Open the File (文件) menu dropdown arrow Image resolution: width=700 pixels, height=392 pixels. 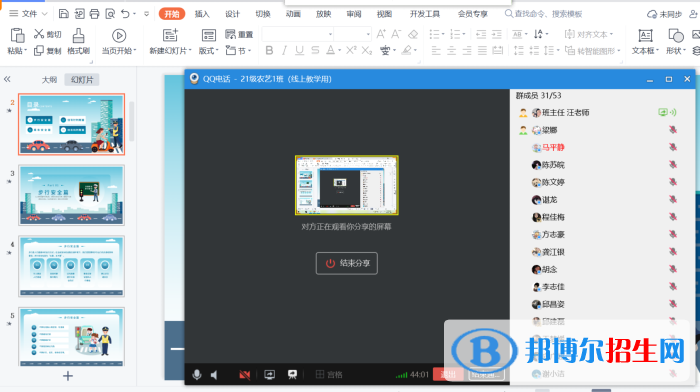coord(45,14)
